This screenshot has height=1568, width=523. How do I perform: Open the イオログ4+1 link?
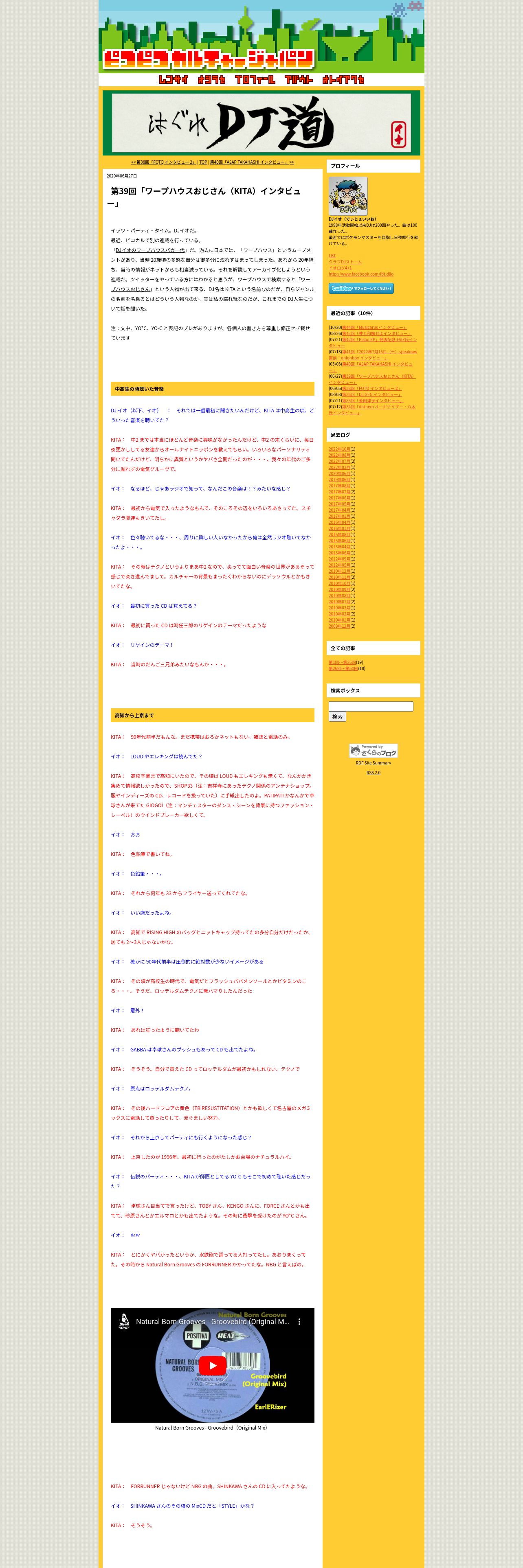[x=341, y=268]
